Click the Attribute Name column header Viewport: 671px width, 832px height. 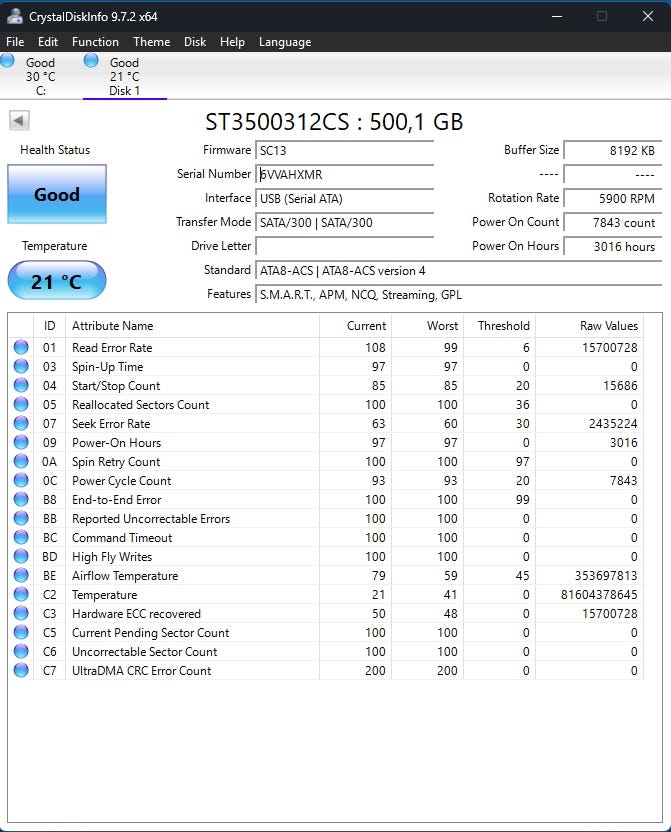[193, 326]
